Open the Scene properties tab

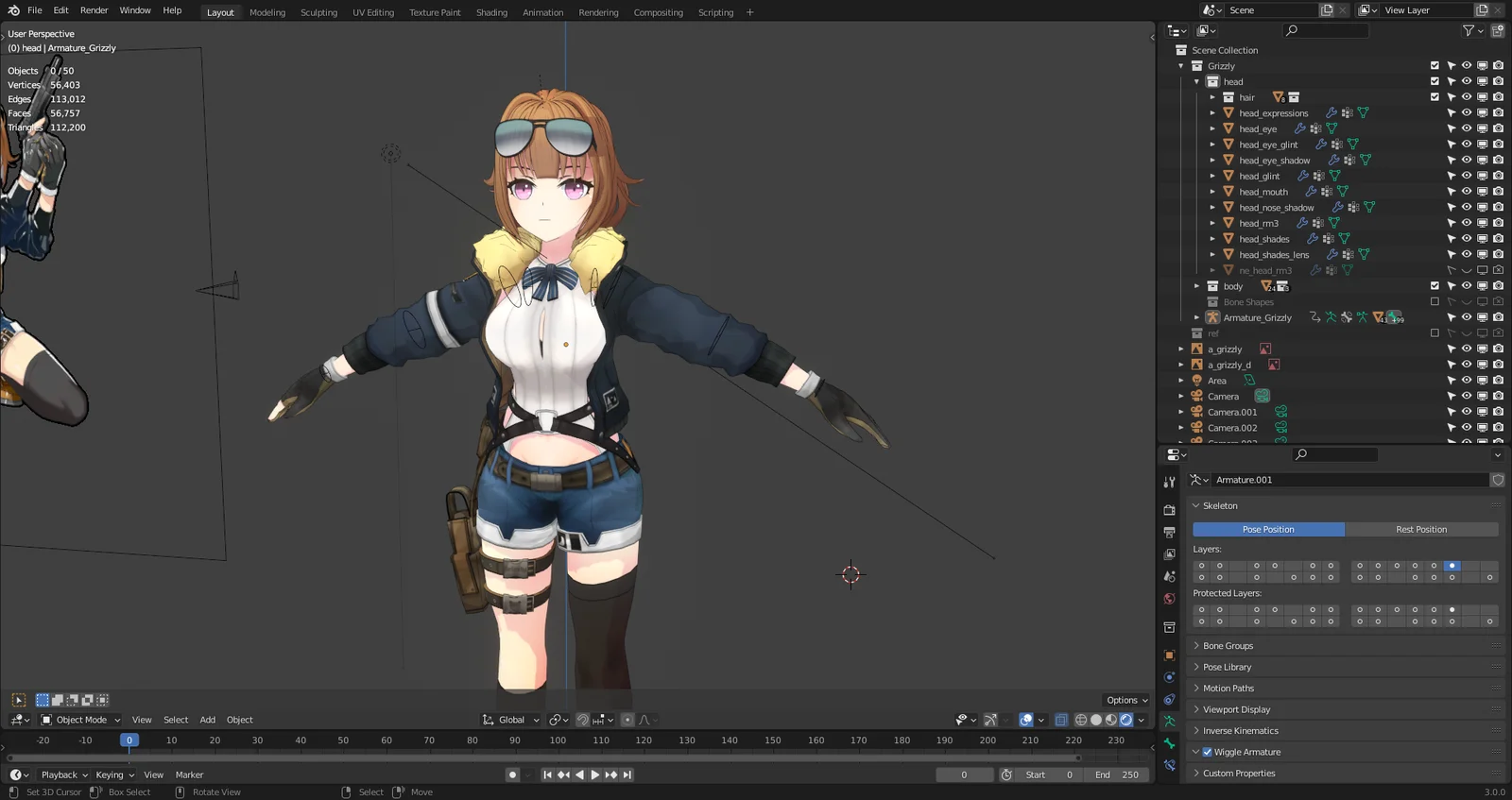tap(1169, 576)
